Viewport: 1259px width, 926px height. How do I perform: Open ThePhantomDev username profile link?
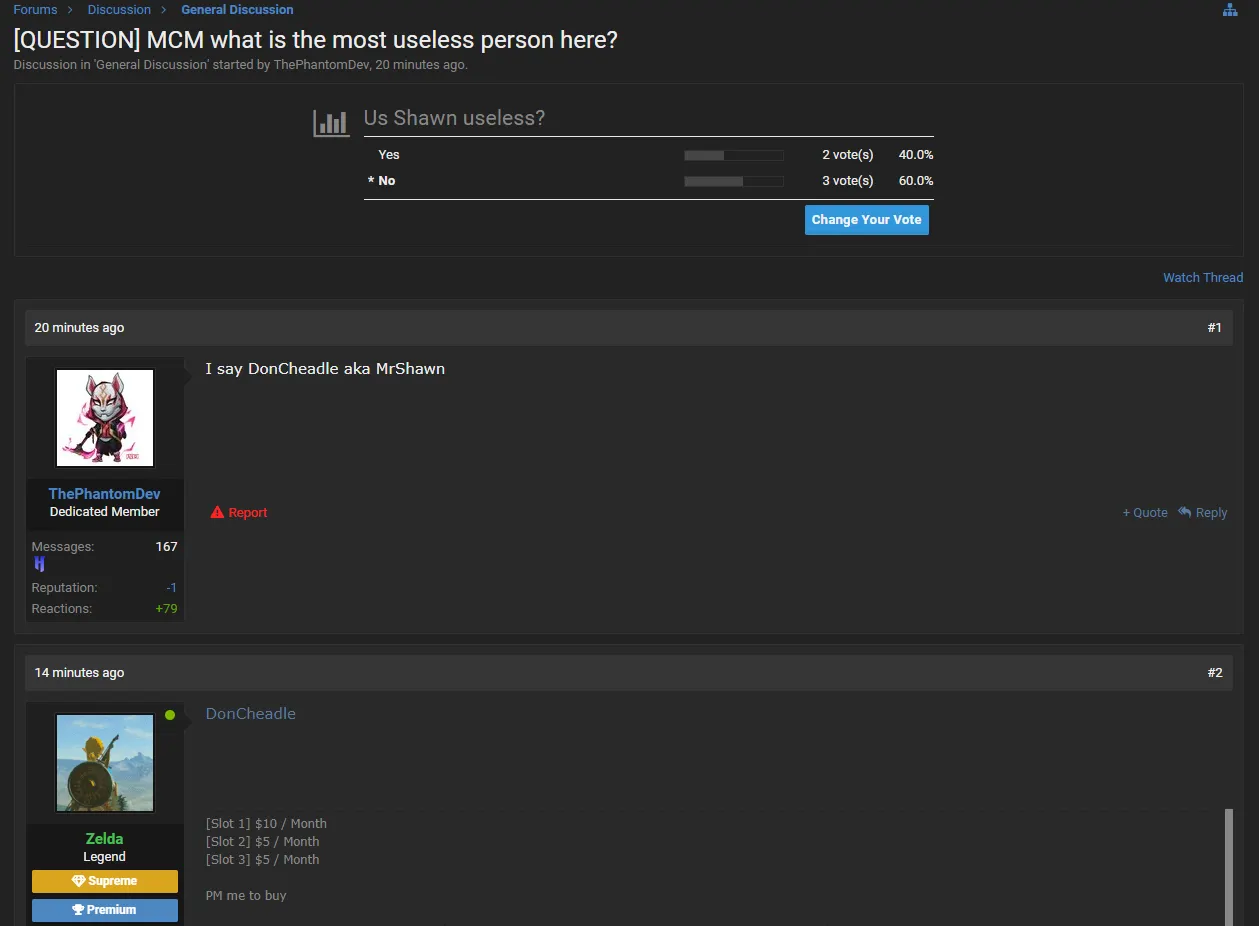click(105, 494)
